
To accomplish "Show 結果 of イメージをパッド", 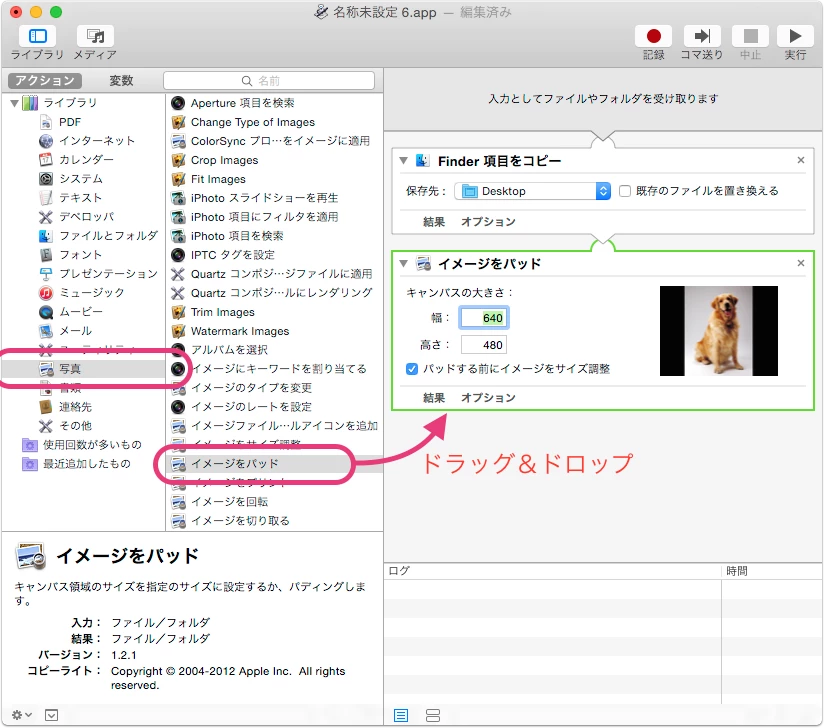I will click(x=434, y=398).
